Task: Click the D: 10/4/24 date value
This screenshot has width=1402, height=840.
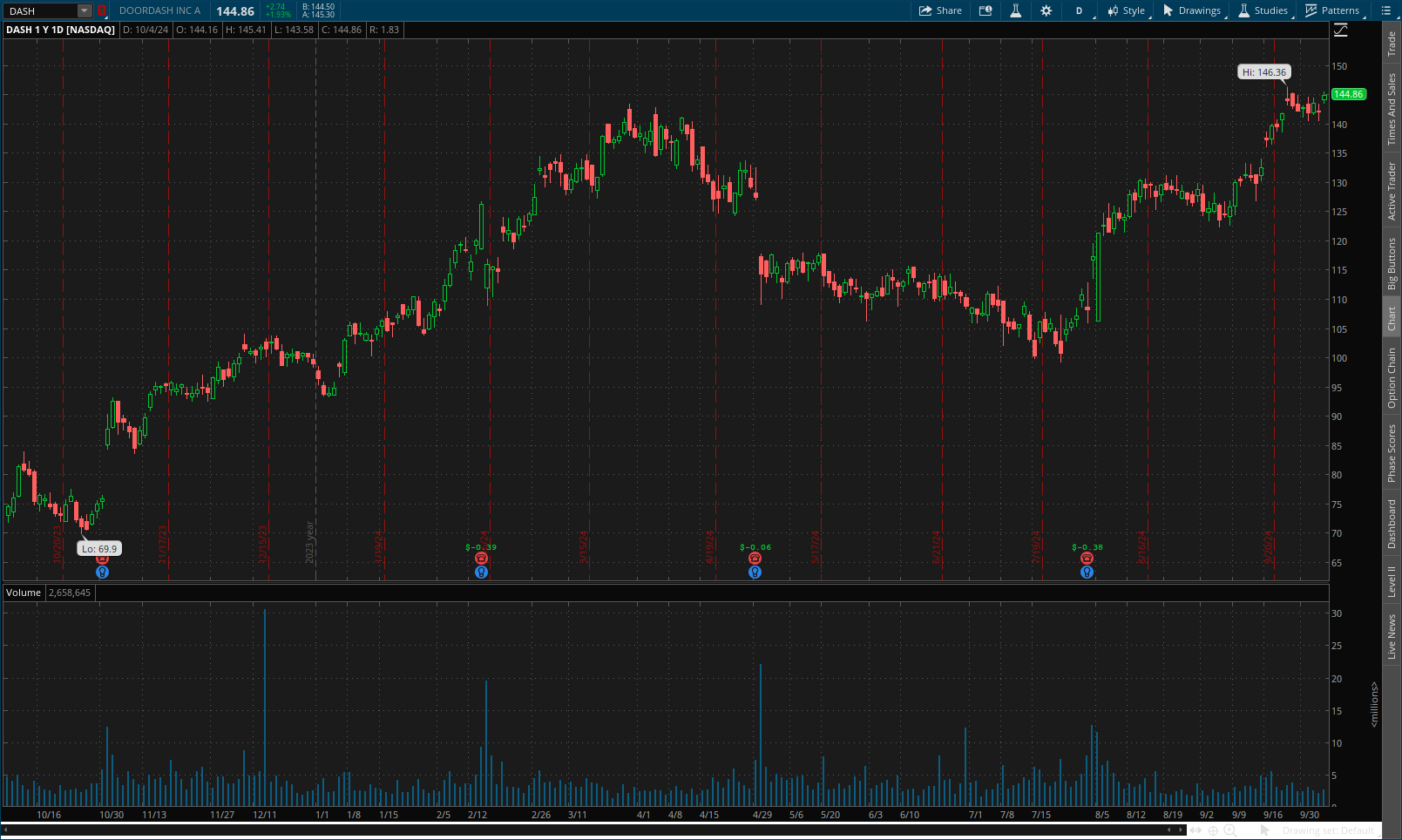Action: pos(146,30)
